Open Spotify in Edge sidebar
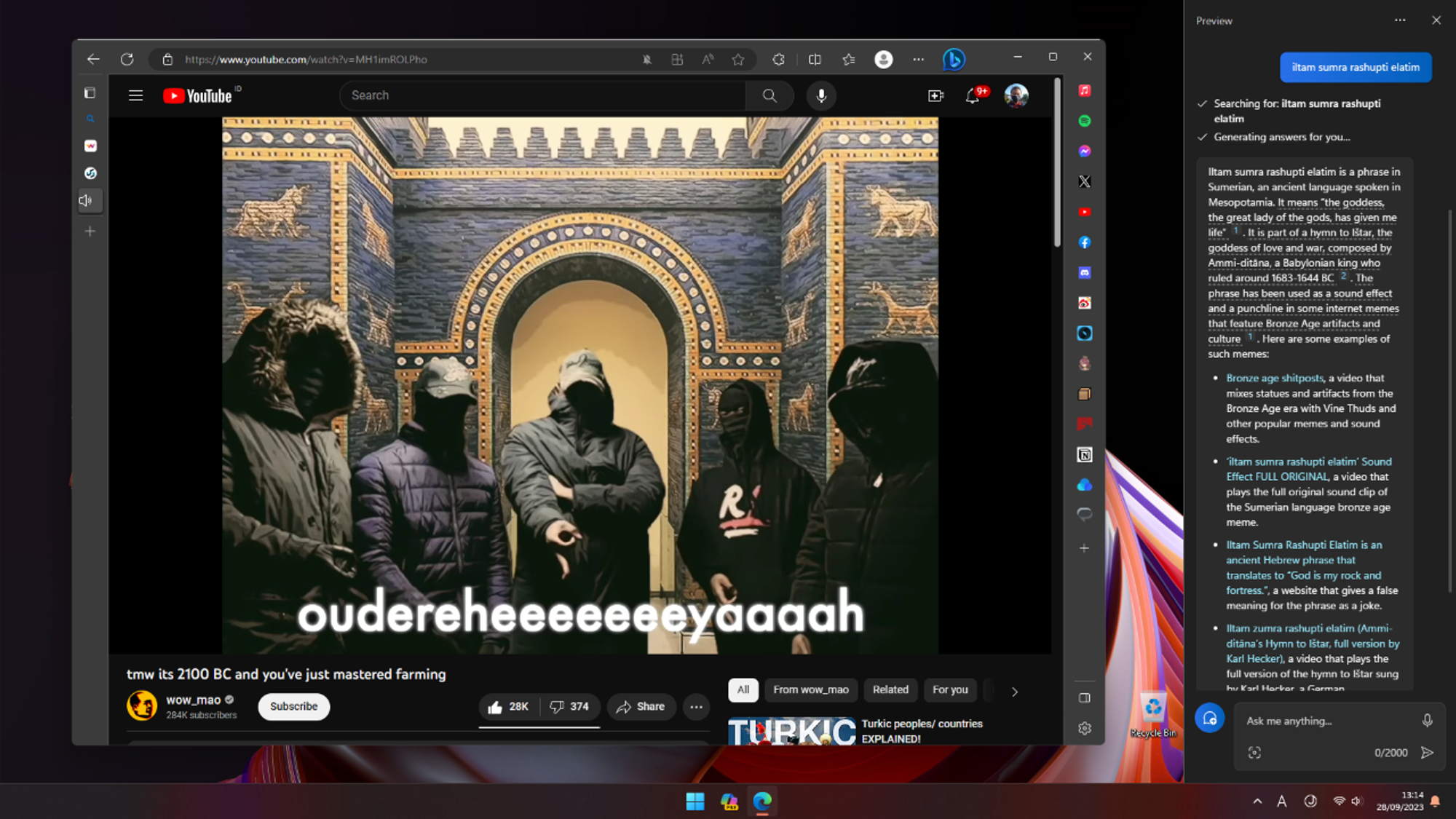Image resolution: width=1456 pixels, height=819 pixels. [x=1085, y=121]
